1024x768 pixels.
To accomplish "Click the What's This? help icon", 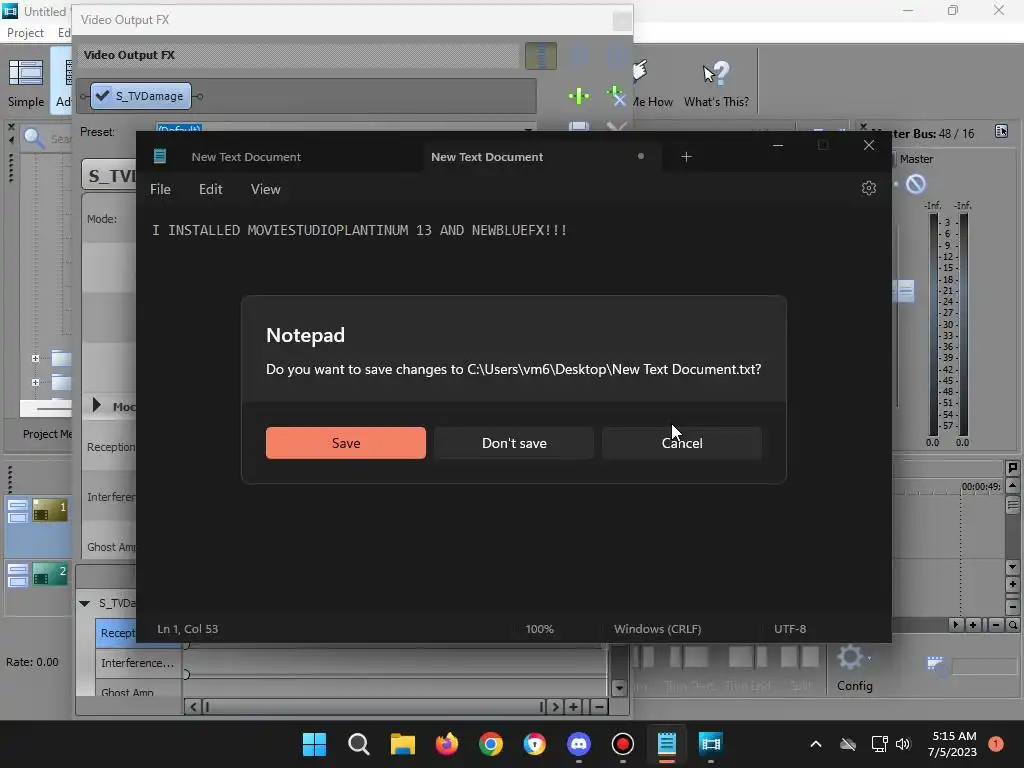I will point(716,83).
